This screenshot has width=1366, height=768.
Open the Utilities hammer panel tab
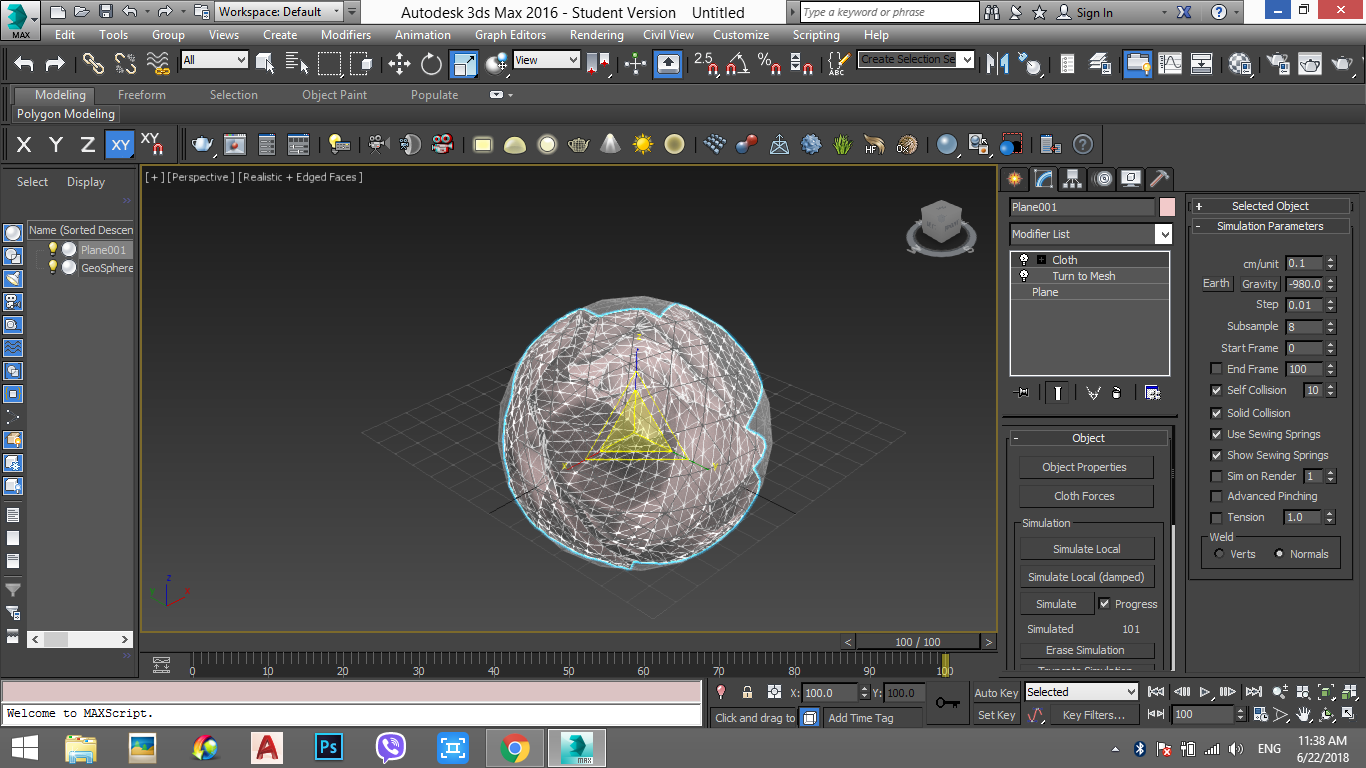tap(1159, 179)
